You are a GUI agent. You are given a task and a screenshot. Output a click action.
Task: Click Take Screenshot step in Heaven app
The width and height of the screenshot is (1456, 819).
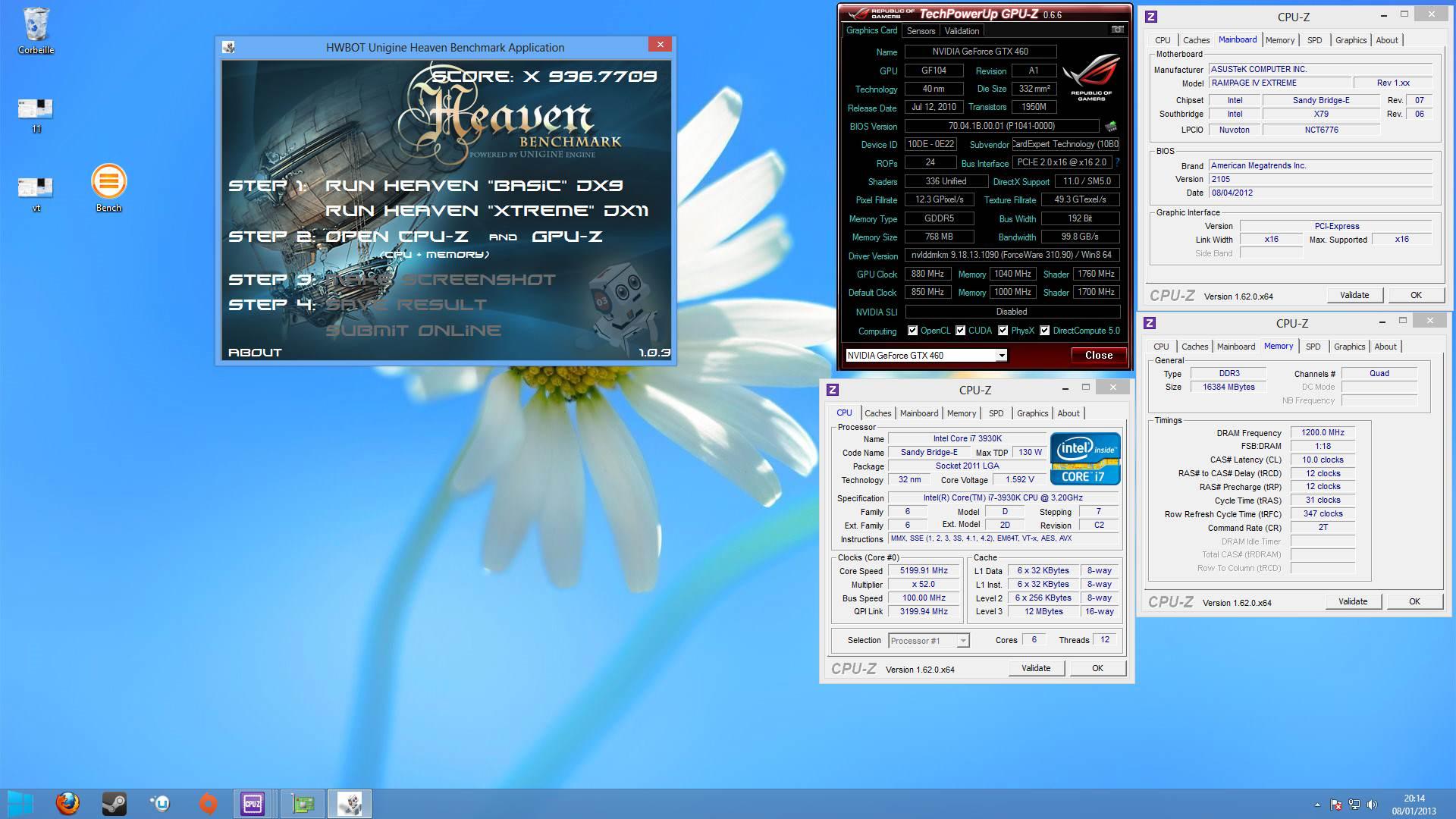click(441, 280)
